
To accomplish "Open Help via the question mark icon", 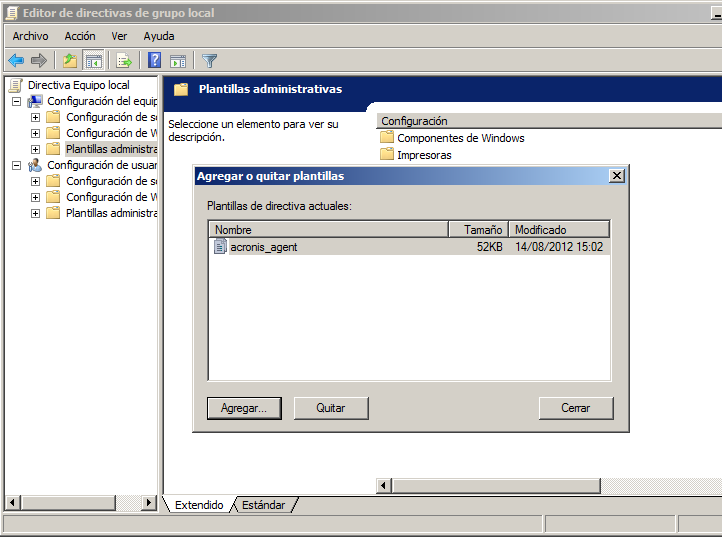I will pos(155,60).
